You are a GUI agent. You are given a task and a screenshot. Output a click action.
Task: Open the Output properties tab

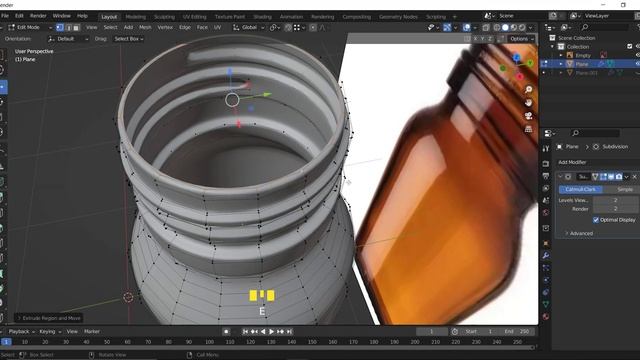point(546,176)
